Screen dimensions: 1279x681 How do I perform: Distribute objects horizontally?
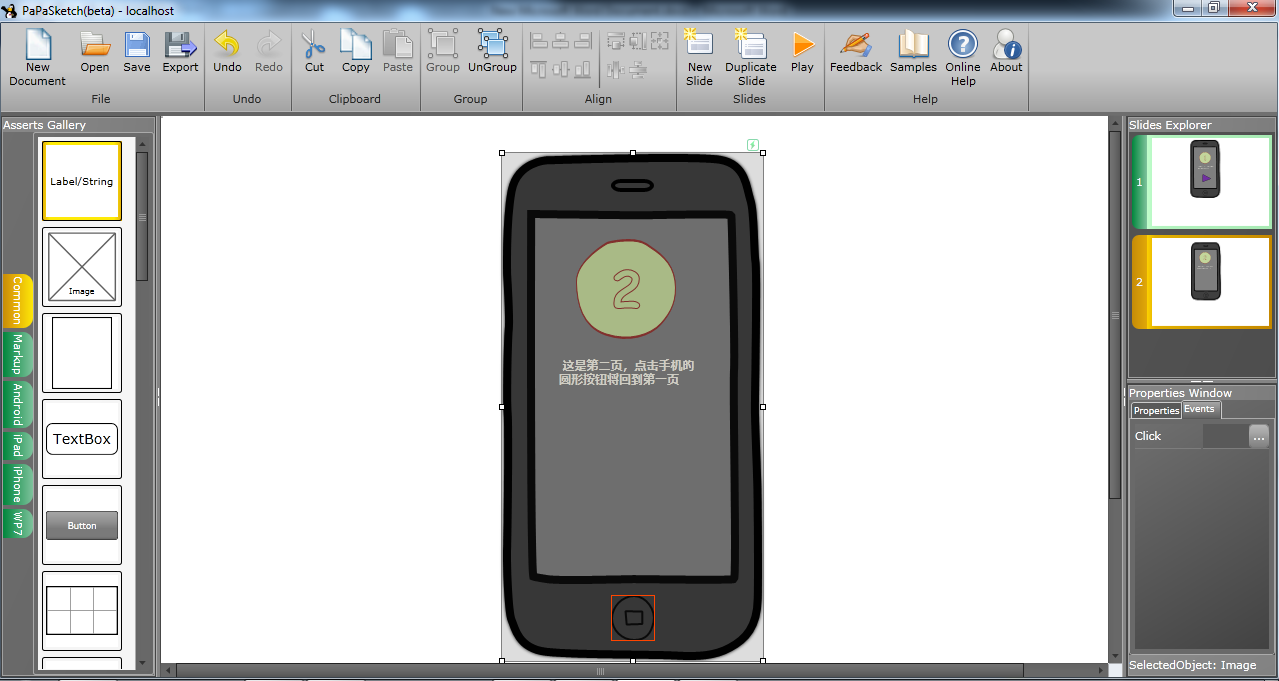tap(615, 69)
